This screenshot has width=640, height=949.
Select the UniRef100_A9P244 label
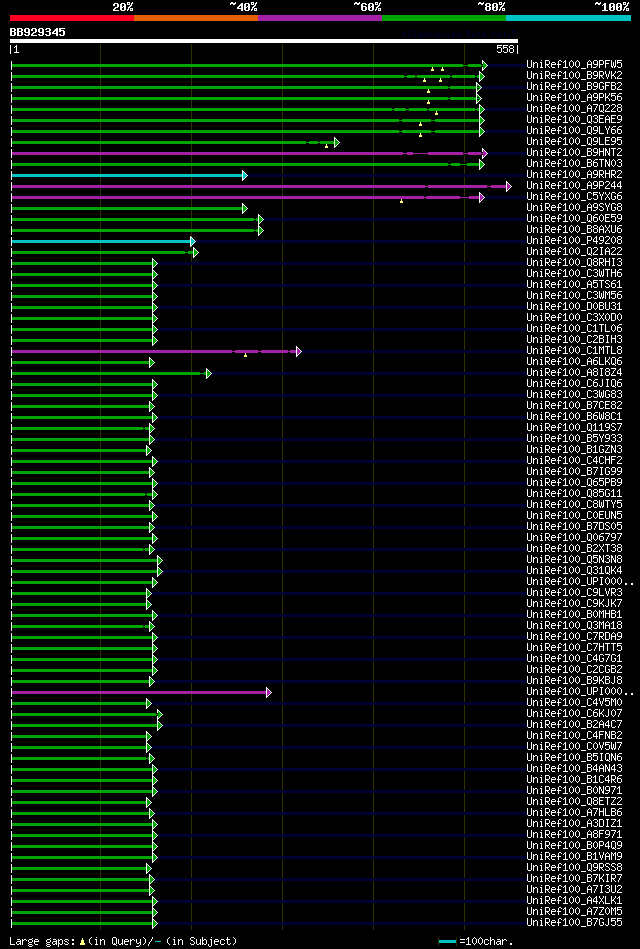coord(575,185)
